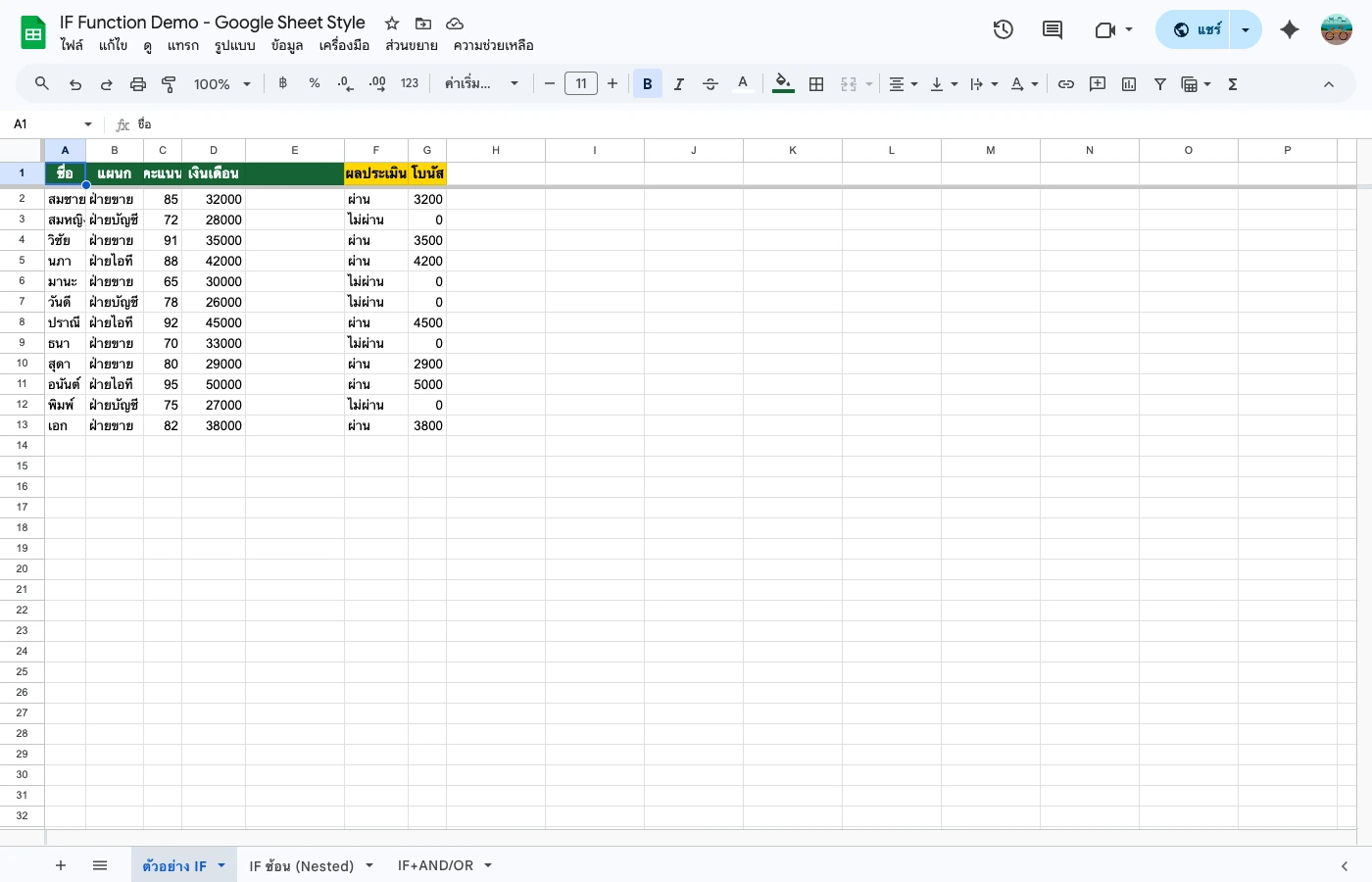Toggle bold formatting on
The image size is (1372, 882).
coord(647,83)
